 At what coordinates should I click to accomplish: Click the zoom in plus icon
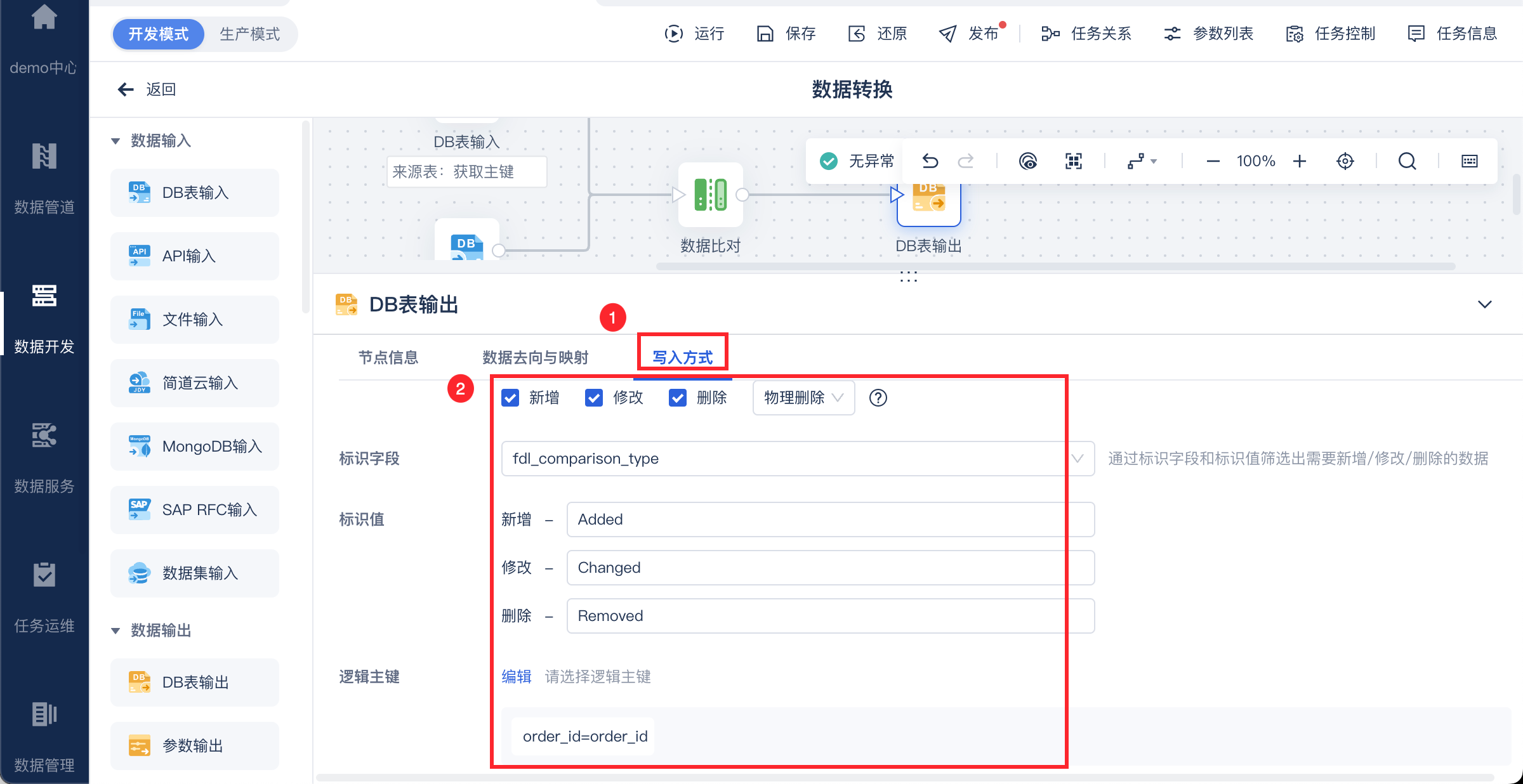click(1299, 161)
